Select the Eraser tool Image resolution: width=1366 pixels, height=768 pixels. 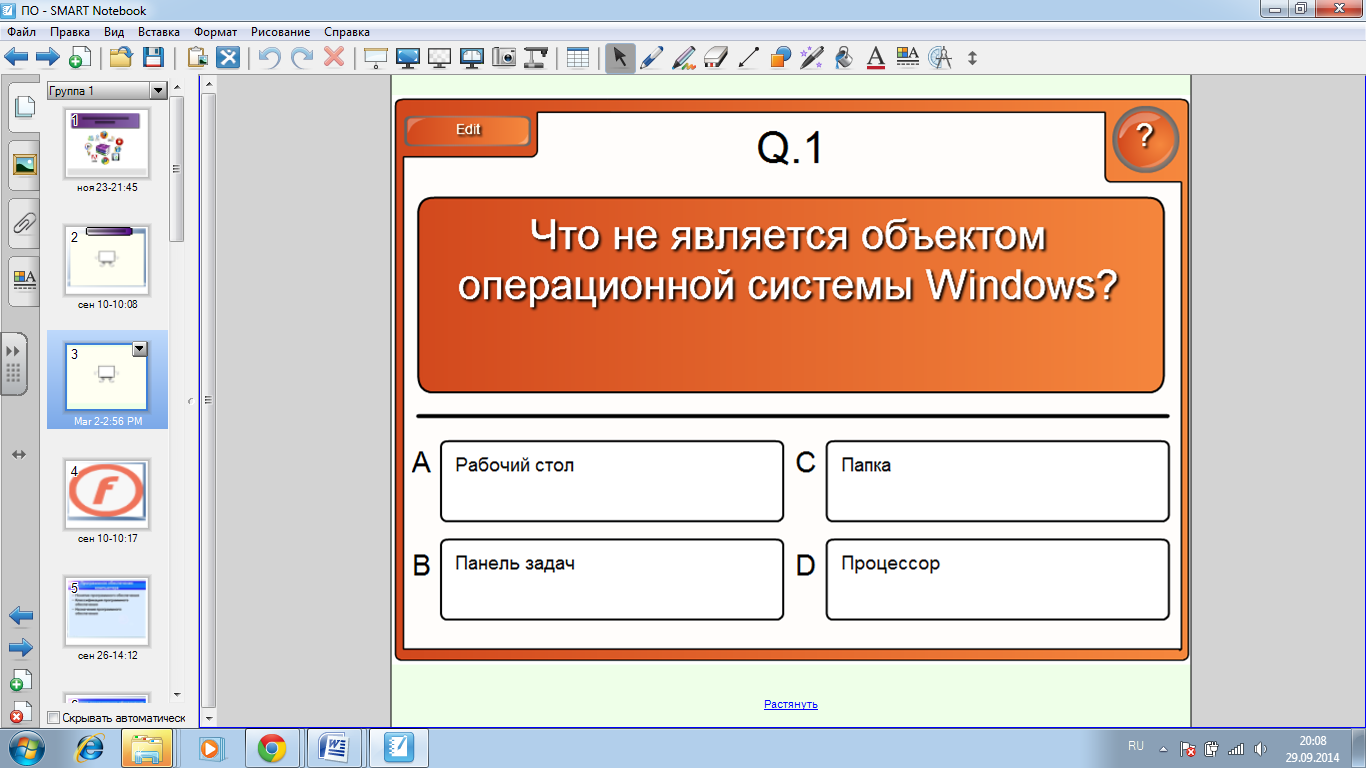coord(716,57)
